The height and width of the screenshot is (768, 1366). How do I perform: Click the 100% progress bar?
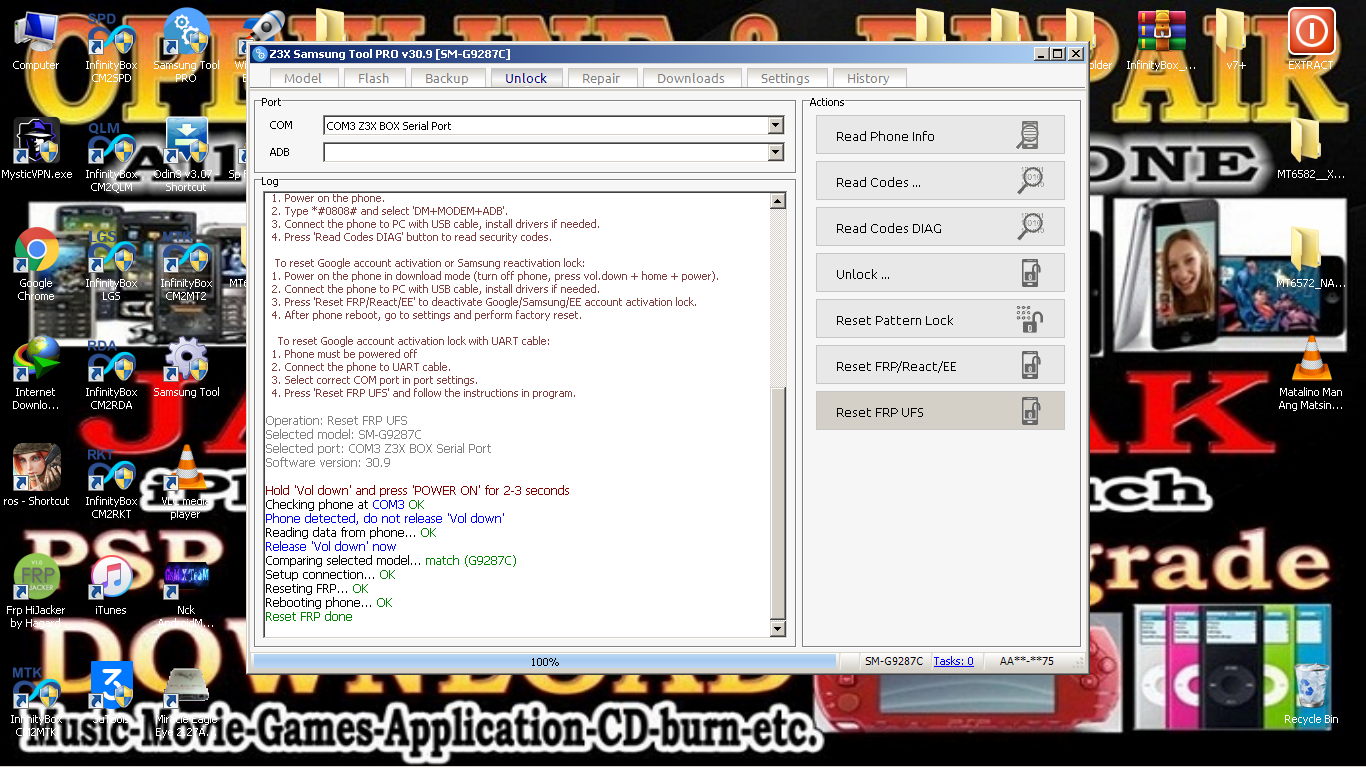tap(545, 661)
